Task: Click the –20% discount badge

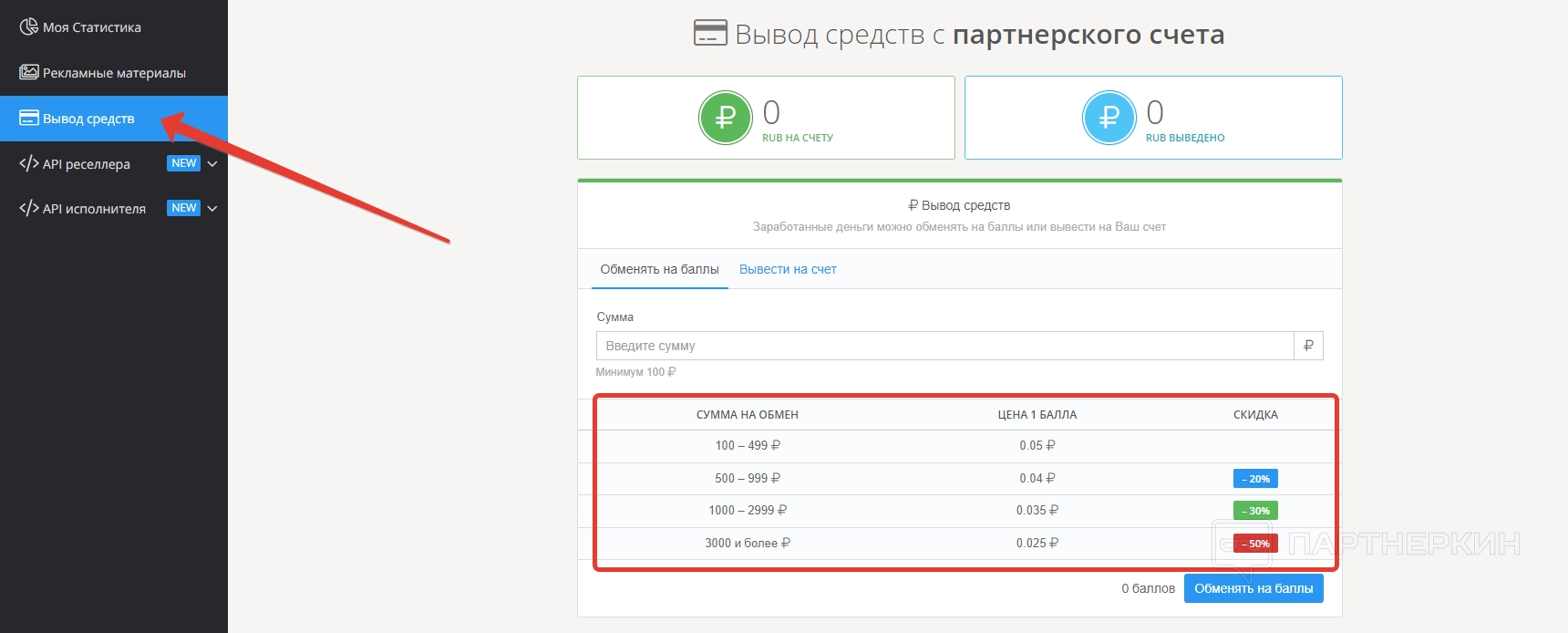Action: [x=1255, y=479]
